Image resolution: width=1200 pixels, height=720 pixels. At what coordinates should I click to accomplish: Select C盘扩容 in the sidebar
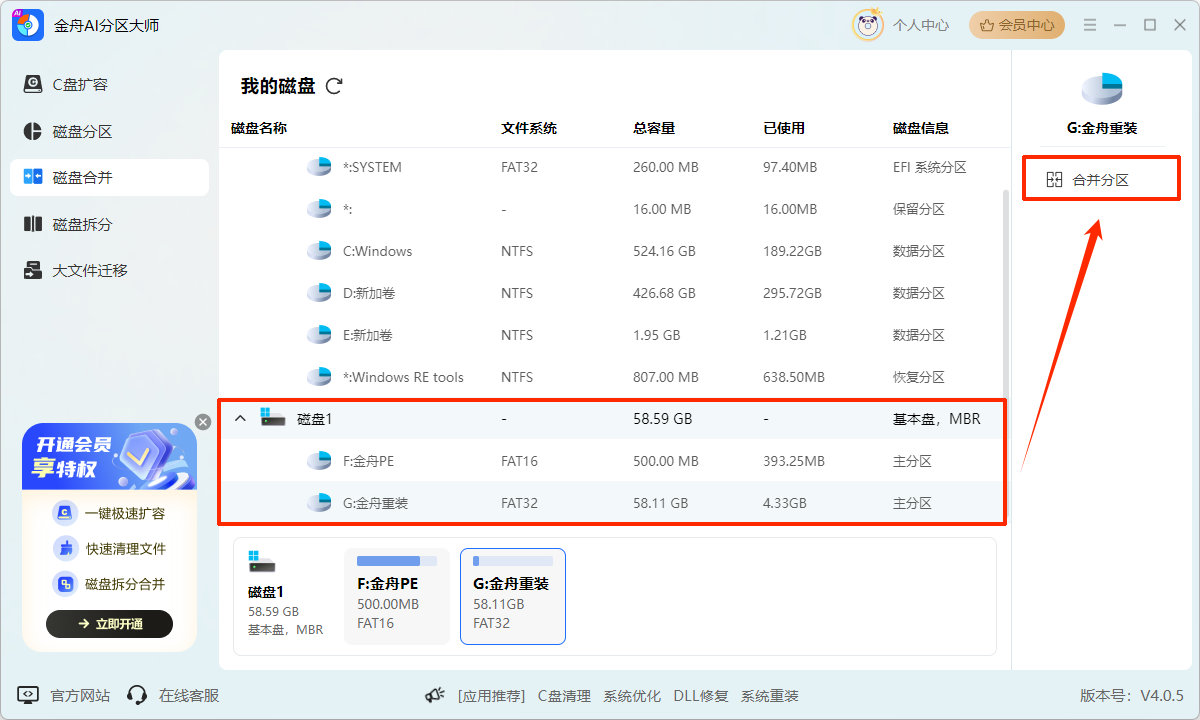109,85
